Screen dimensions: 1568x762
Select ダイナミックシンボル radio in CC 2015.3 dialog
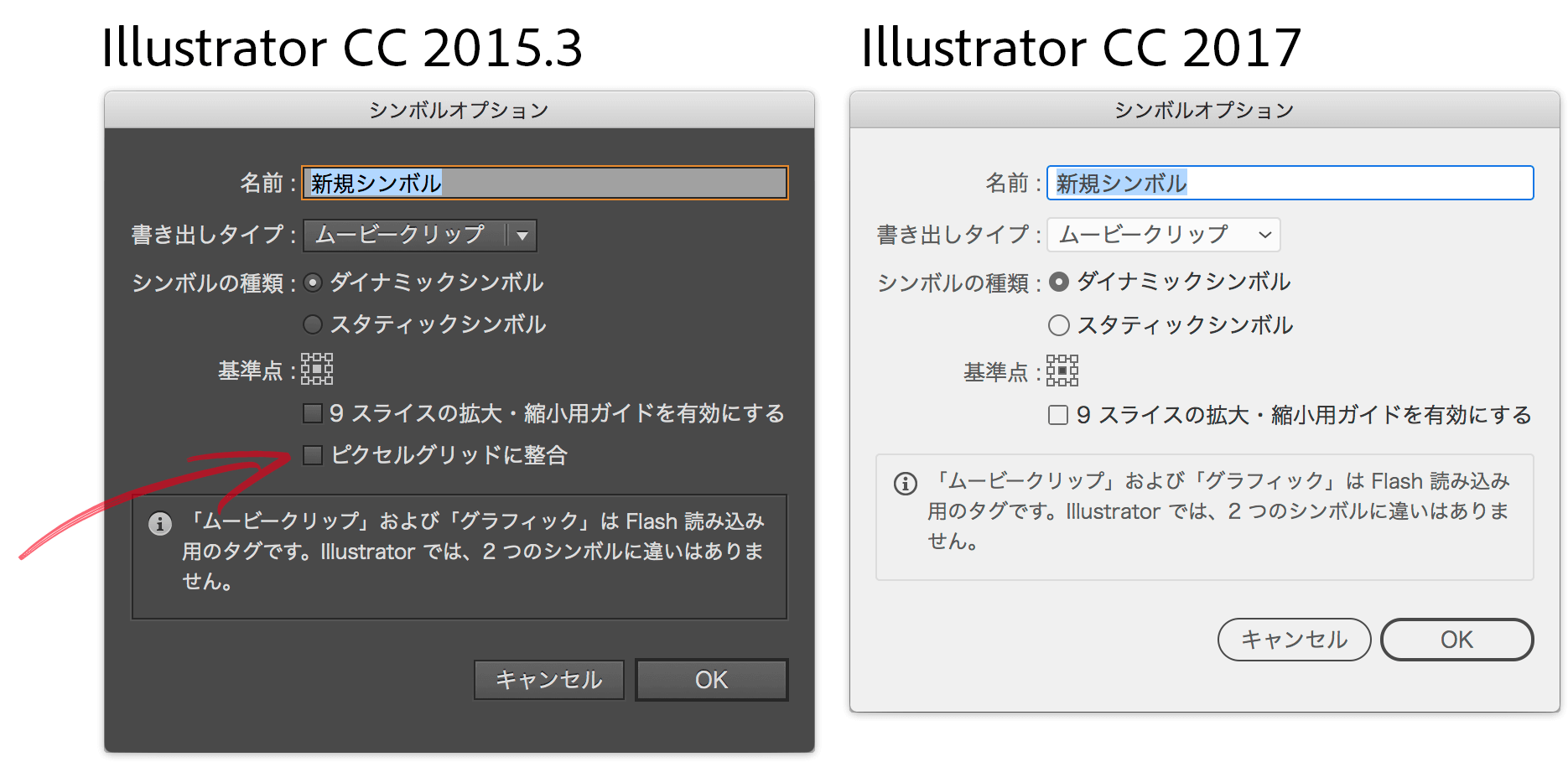(313, 283)
